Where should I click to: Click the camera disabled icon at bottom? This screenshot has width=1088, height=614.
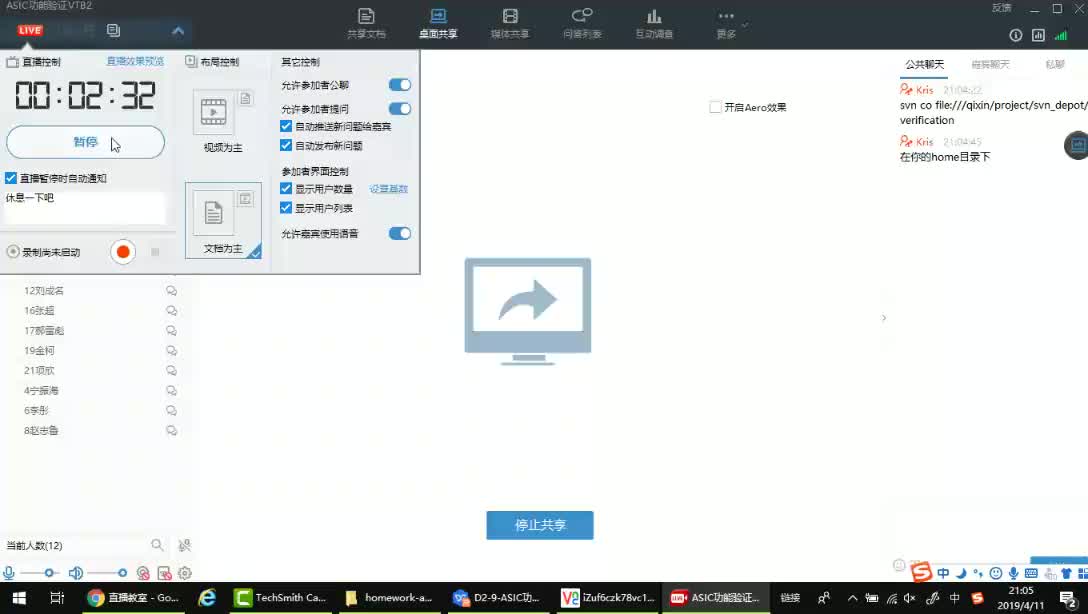(x=143, y=573)
